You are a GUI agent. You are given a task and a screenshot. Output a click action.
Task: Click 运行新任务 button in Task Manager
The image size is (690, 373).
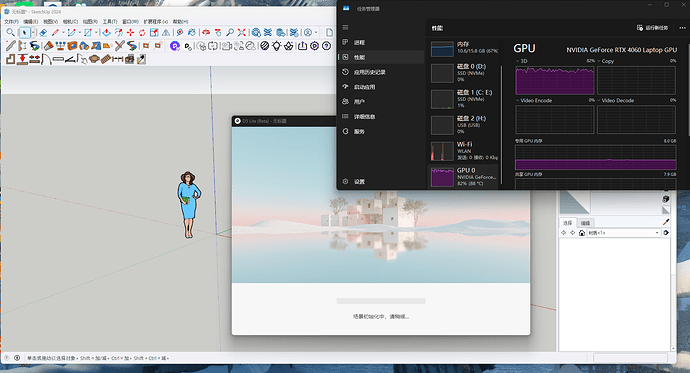(653, 28)
